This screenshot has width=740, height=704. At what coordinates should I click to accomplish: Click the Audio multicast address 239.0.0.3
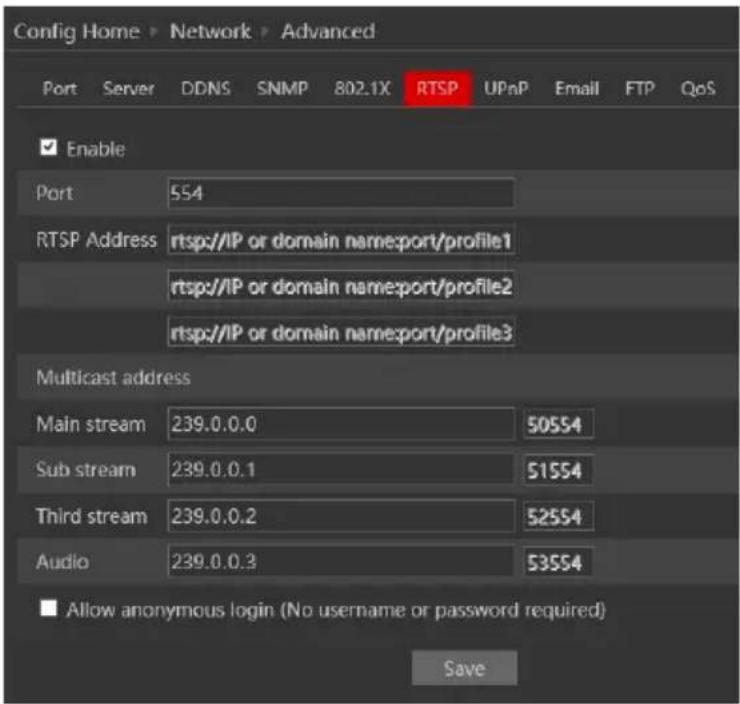tap(341, 562)
